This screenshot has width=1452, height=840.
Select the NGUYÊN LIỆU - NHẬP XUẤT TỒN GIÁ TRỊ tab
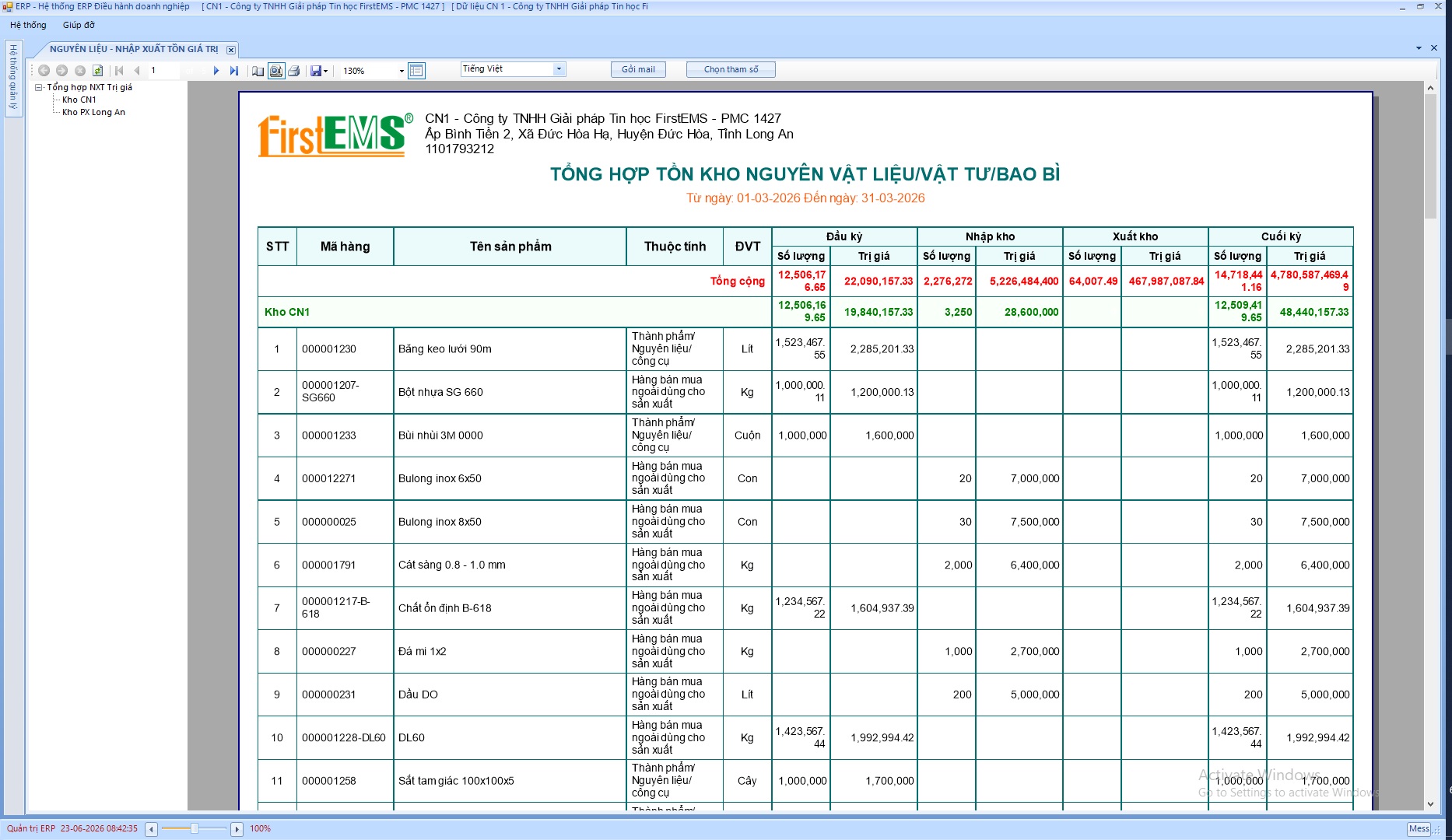134,49
